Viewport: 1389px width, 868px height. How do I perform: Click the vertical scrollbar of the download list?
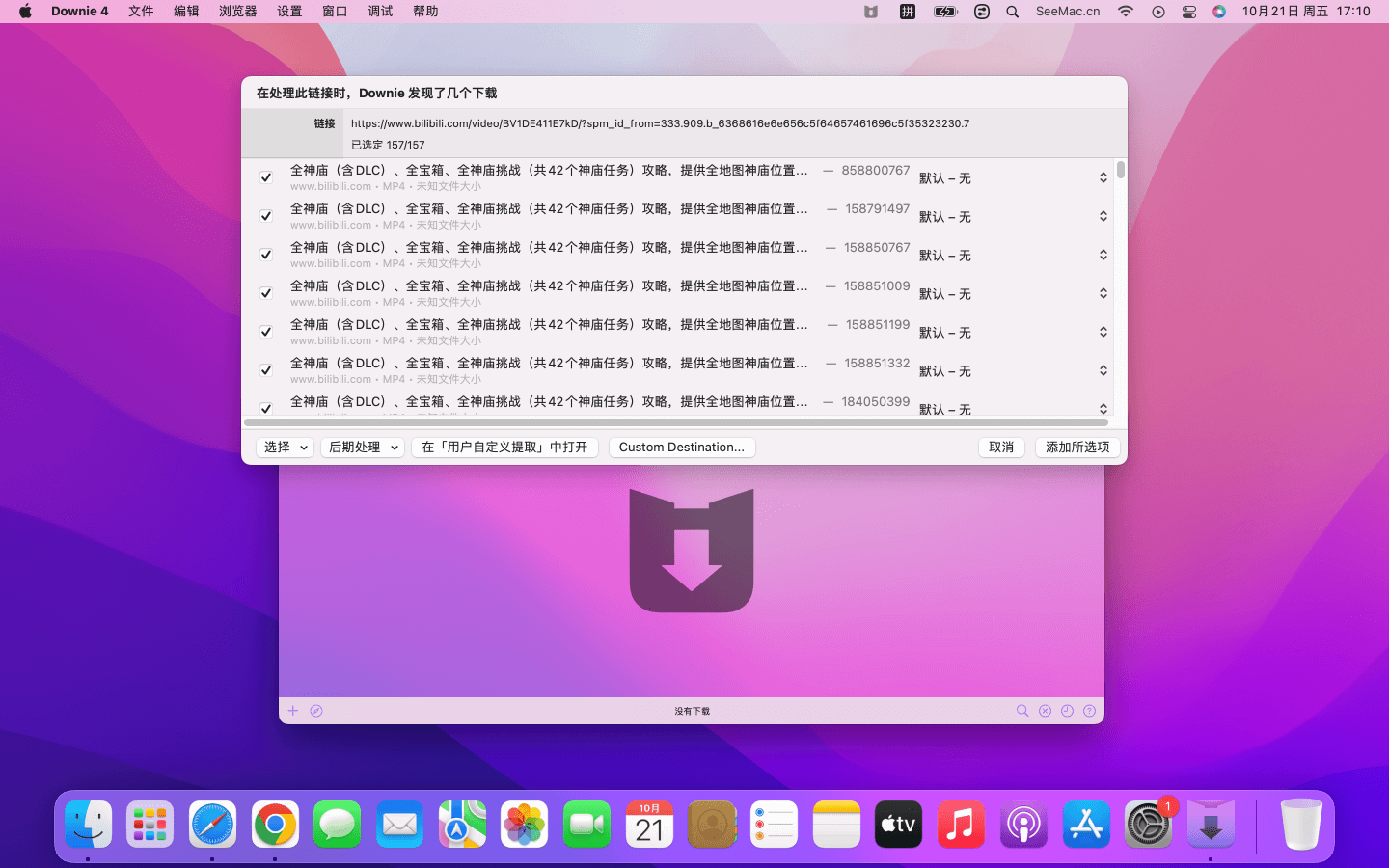pos(1121,170)
